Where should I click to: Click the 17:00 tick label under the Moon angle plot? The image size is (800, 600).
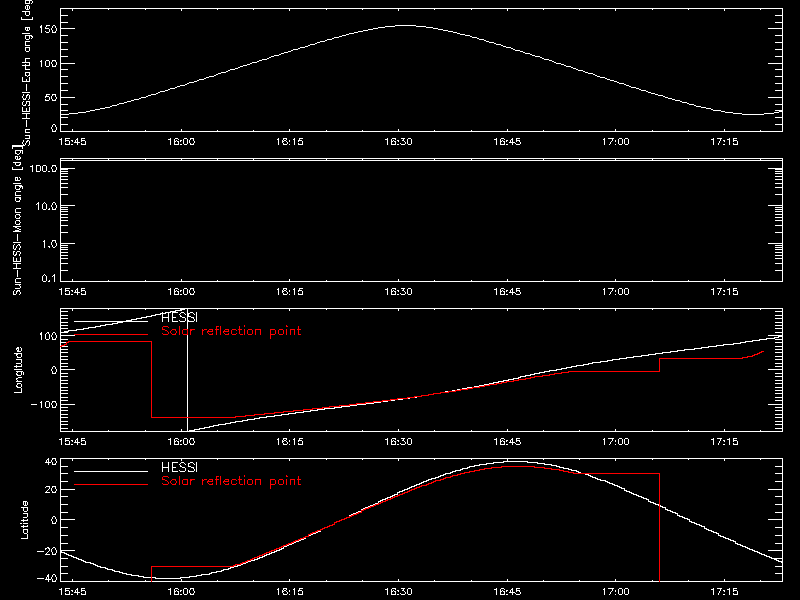coord(615,291)
